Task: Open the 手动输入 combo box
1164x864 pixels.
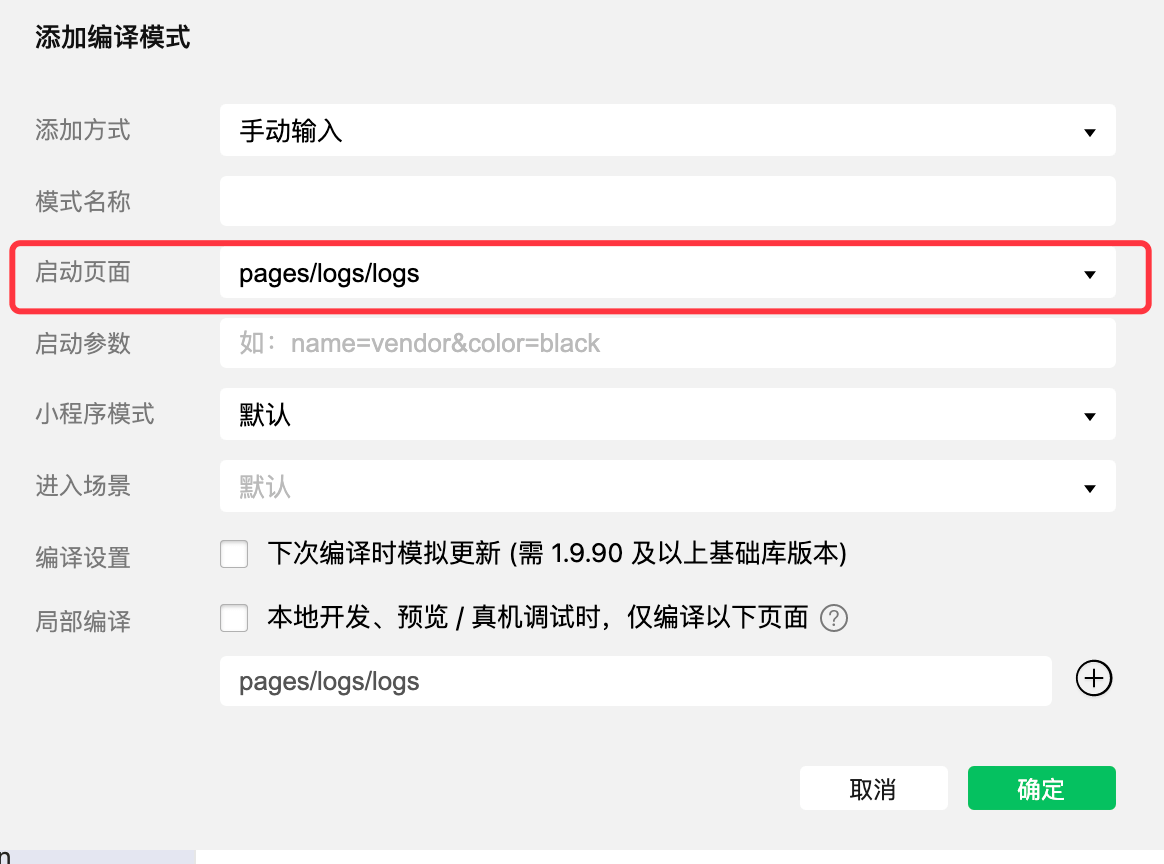Action: point(667,130)
